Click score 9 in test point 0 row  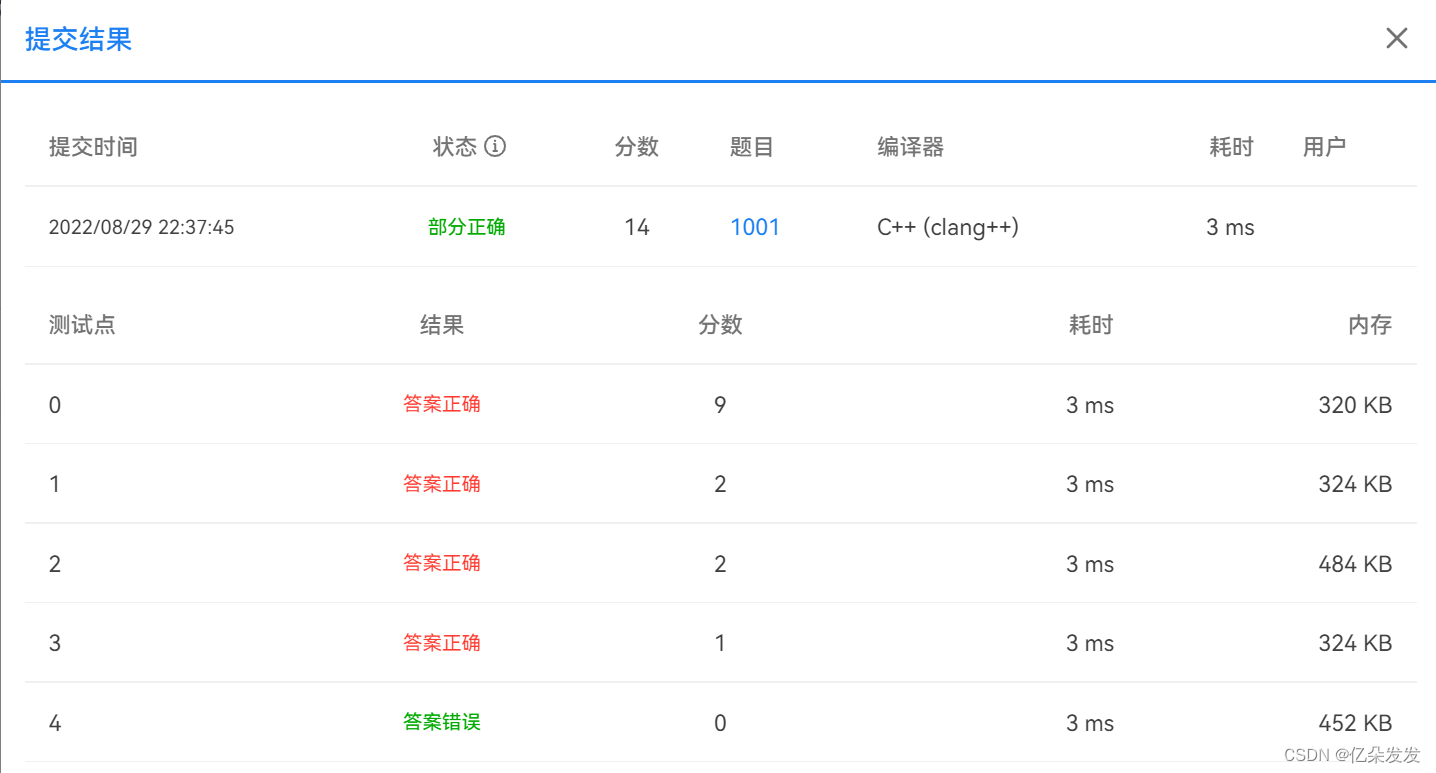(720, 405)
